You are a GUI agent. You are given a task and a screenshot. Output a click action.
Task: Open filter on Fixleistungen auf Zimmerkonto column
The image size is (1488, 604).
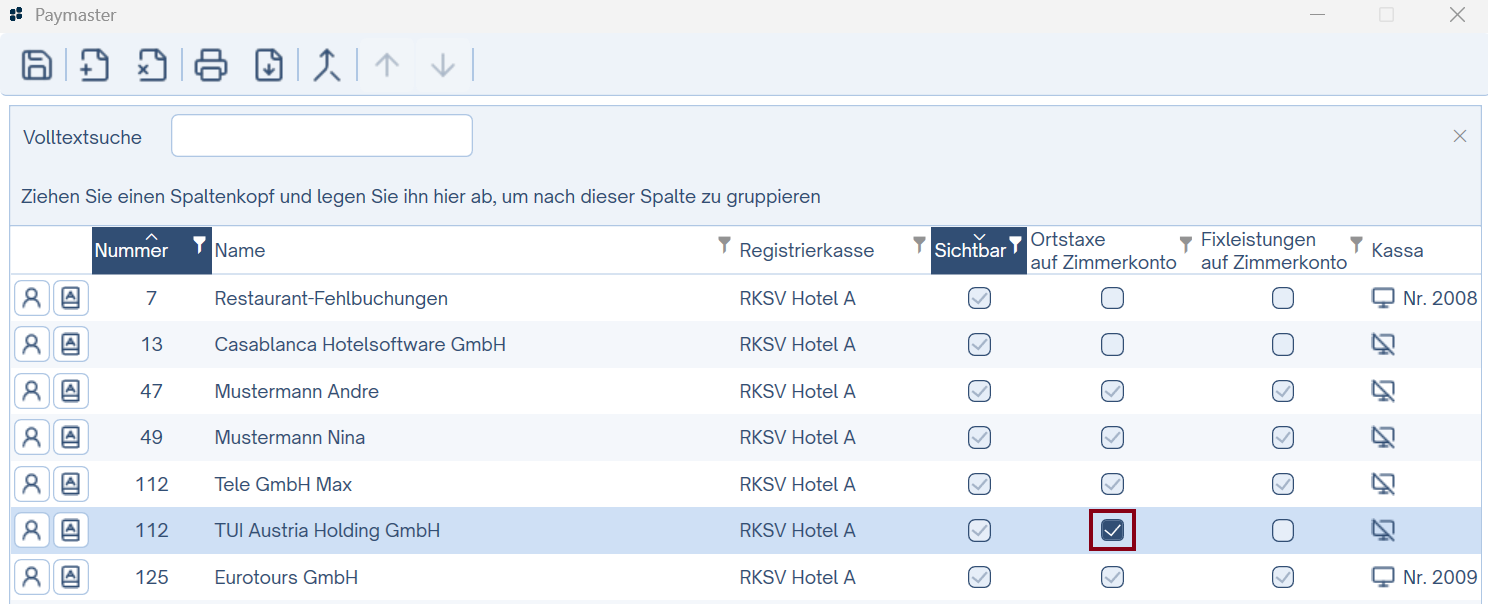(x=1356, y=245)
